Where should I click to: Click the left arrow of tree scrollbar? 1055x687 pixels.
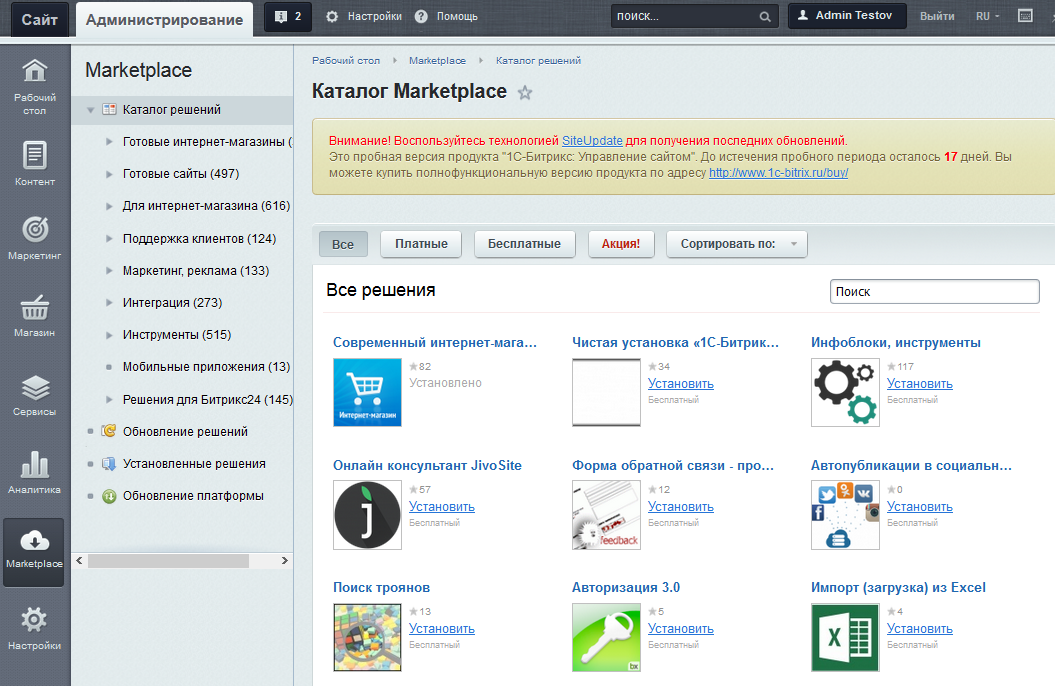pos(79,561)
